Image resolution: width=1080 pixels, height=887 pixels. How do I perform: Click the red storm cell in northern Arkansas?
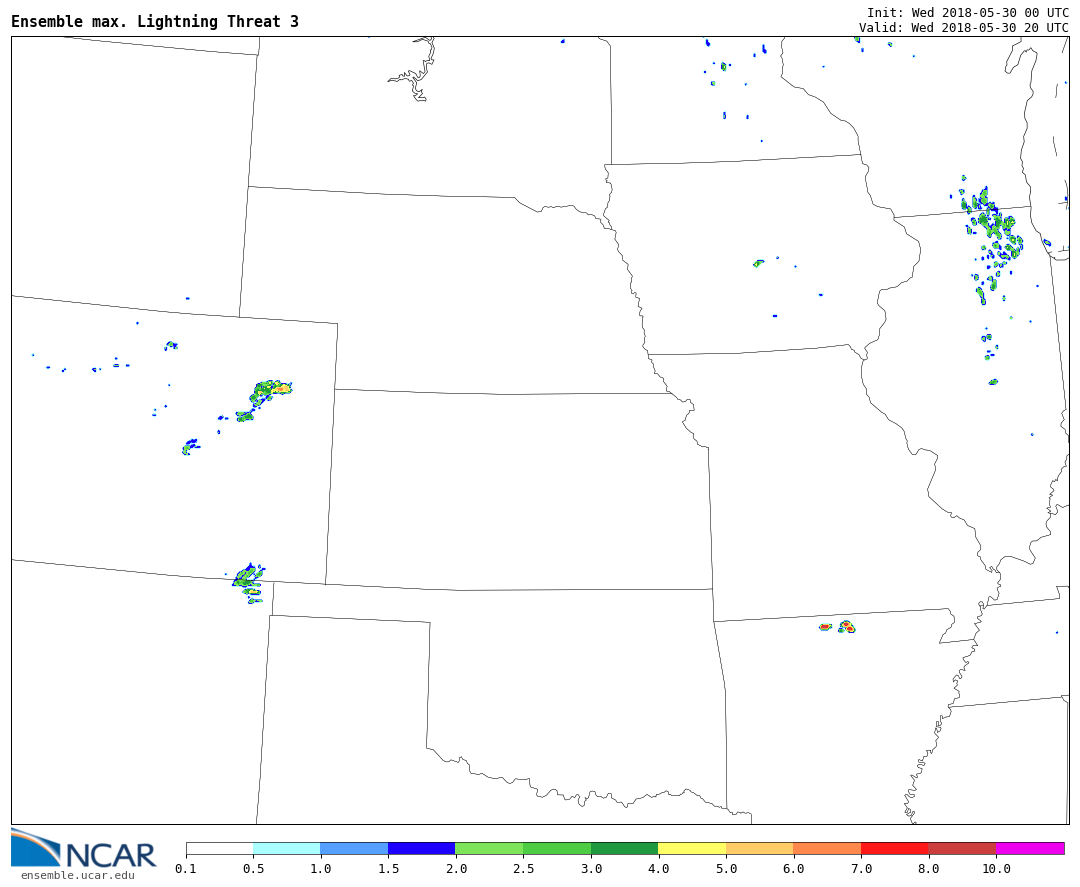[846, 627]
